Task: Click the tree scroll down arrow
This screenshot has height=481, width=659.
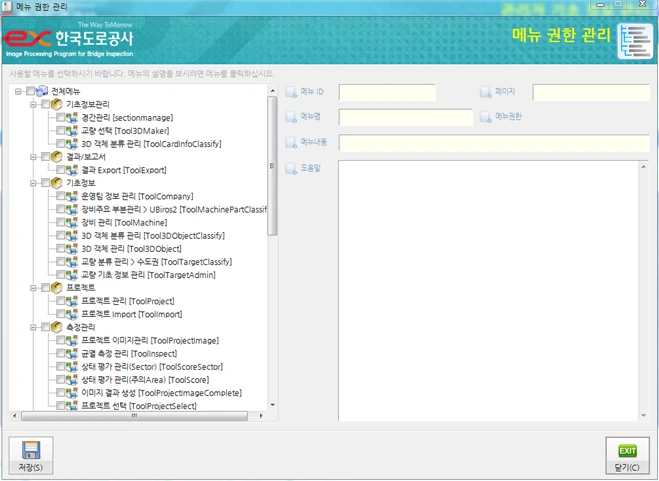Action: [x=272, y=405]
